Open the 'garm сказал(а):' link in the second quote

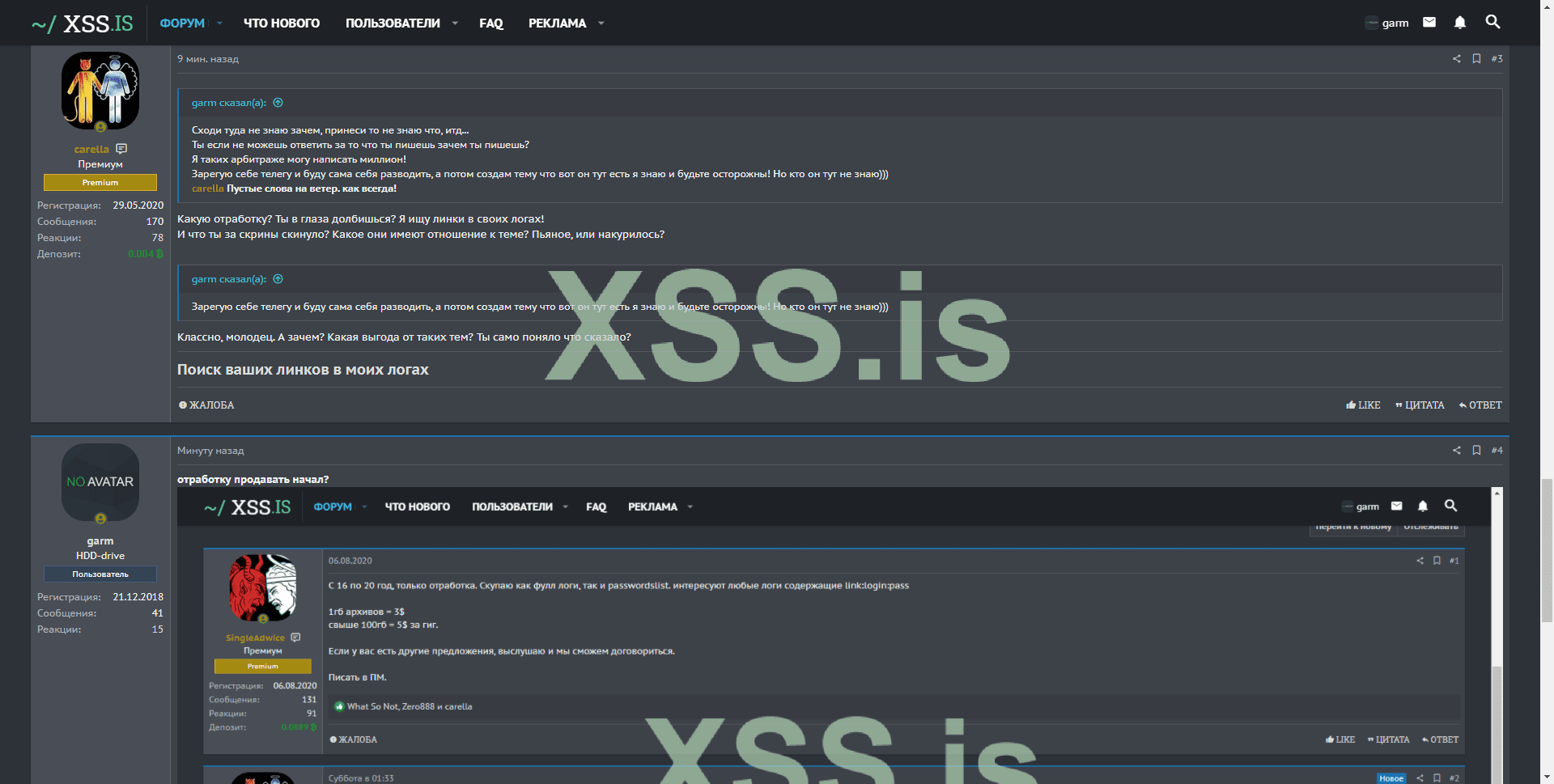coord(229,279)
